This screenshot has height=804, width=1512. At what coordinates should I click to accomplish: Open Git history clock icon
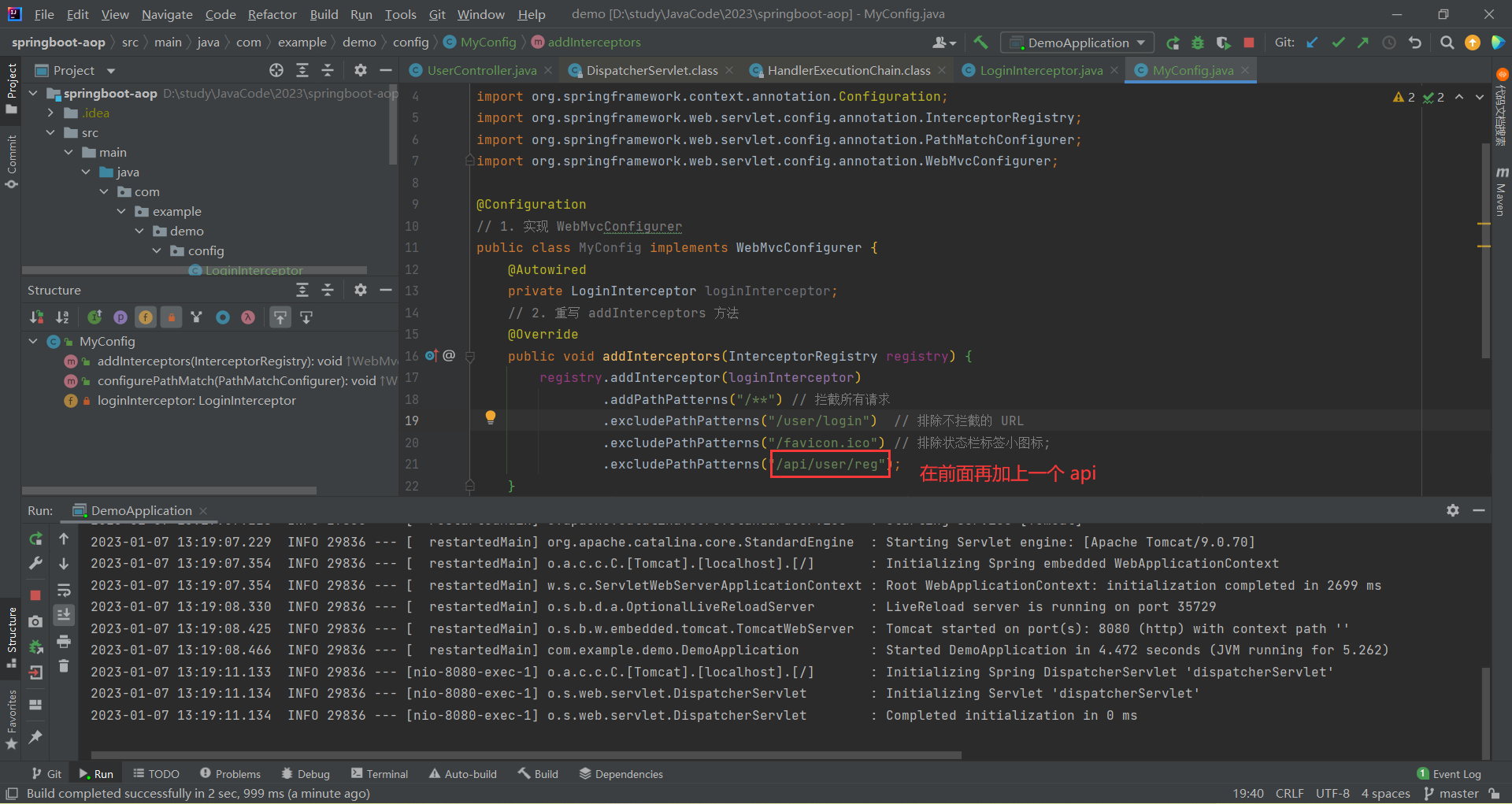[x=1389, y=43]
